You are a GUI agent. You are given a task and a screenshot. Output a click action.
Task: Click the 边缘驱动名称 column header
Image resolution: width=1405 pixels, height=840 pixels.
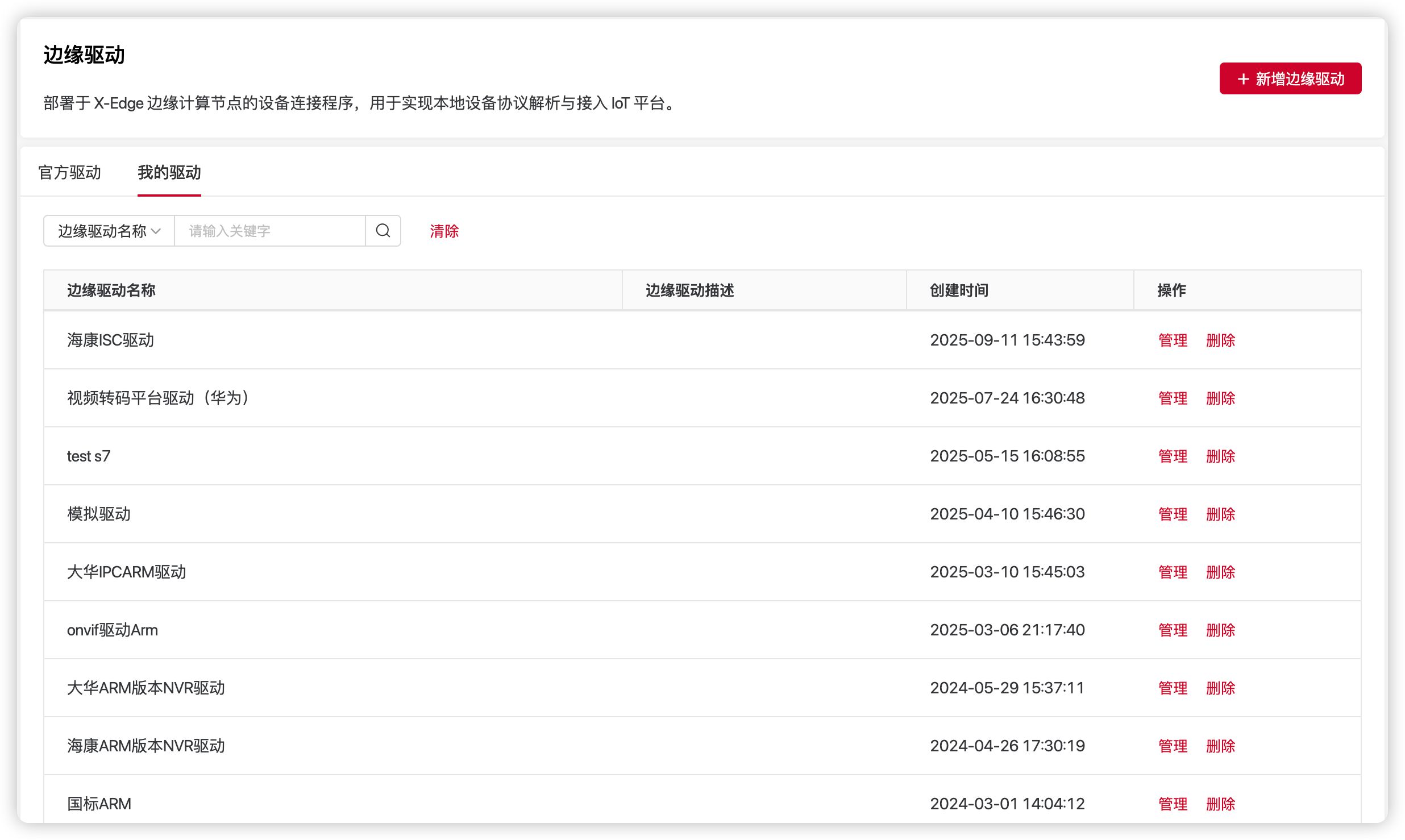click(x=111, y=290)
